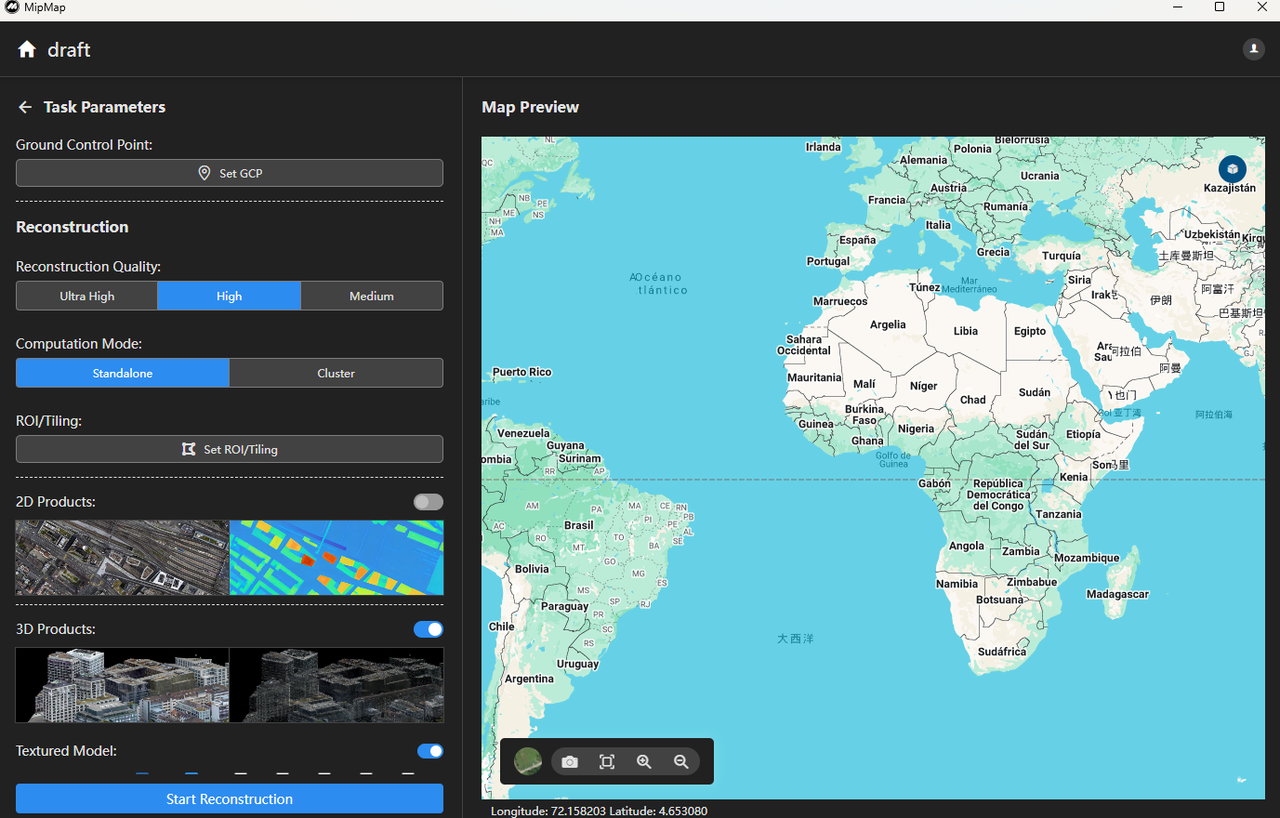This screenshot has height=818, width=1280.
Task: Disable the 3D Products toggle
Action: (x=428, y=629)
